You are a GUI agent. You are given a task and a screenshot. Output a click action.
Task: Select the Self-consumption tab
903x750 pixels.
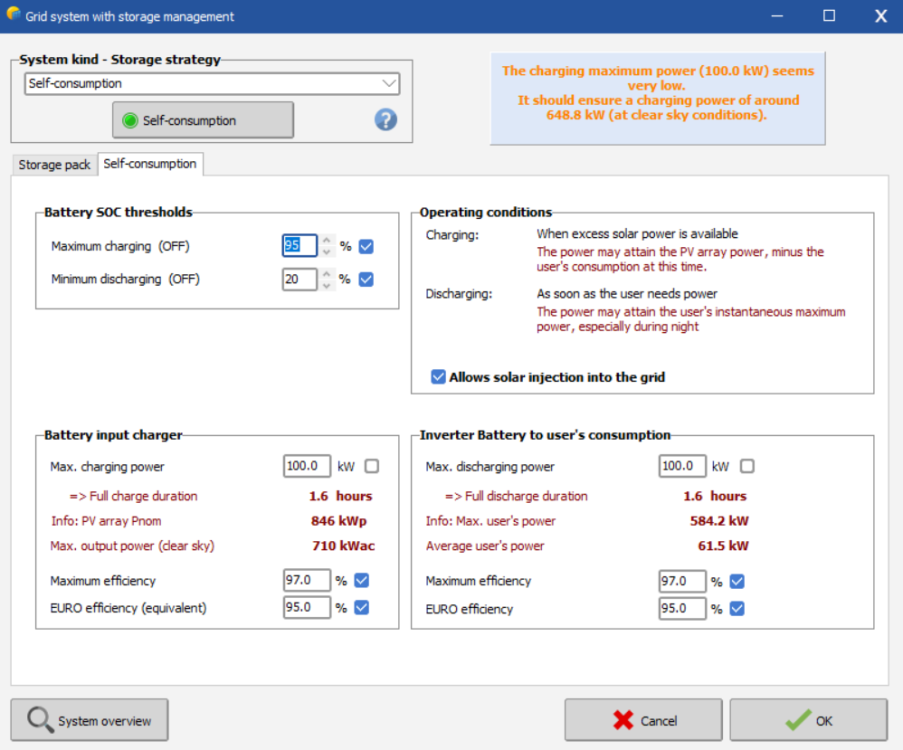[150, 164]
